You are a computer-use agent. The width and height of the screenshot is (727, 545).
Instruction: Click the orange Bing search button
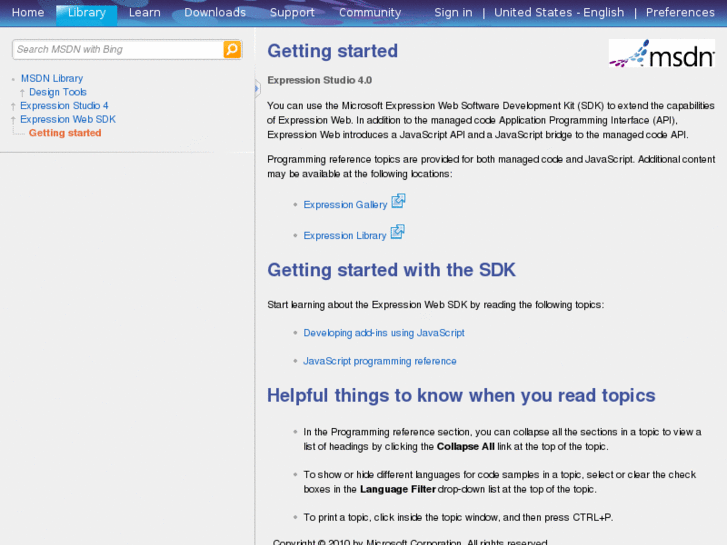232,49
